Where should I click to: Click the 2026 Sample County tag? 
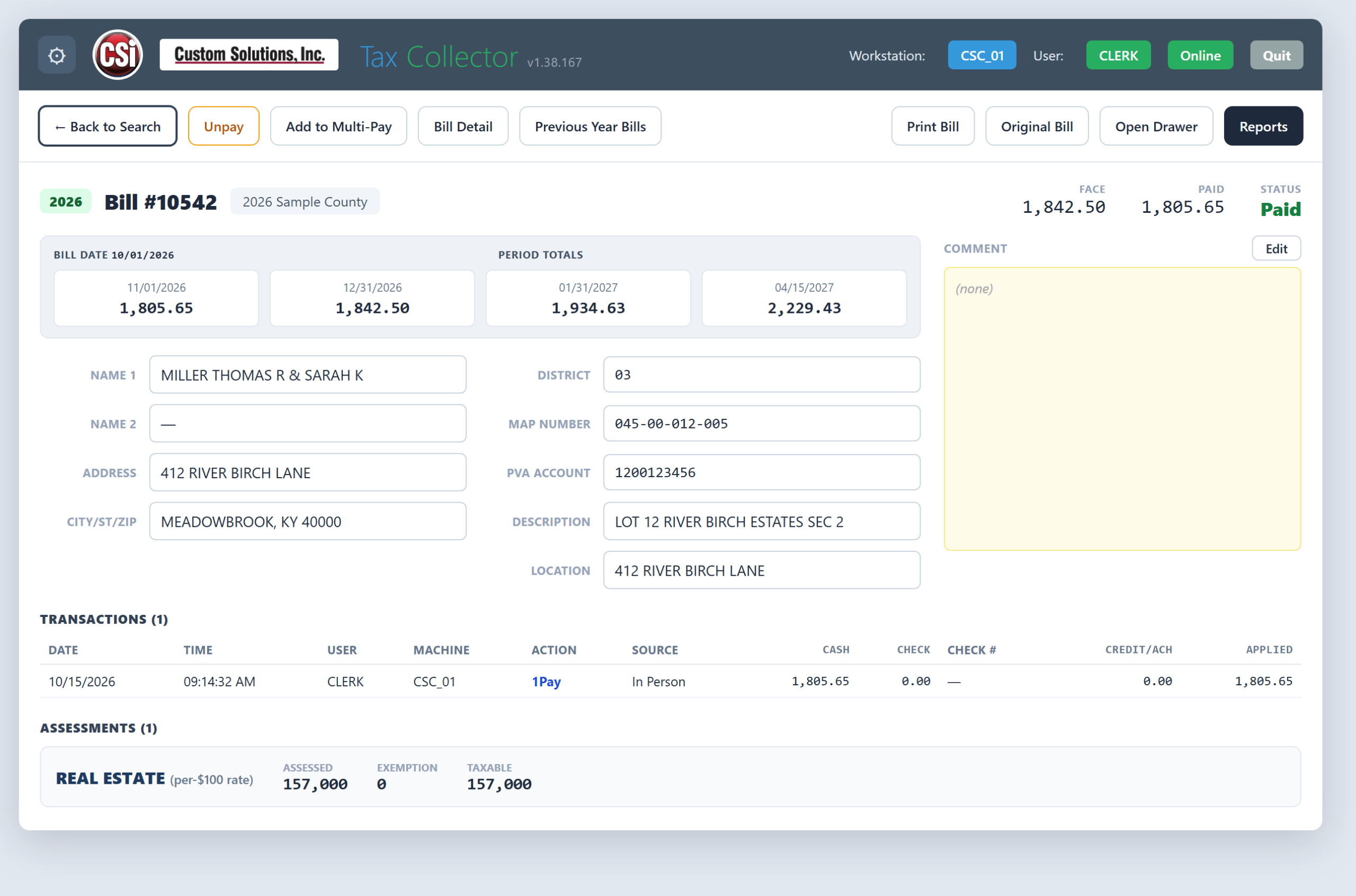pos(305,202)
